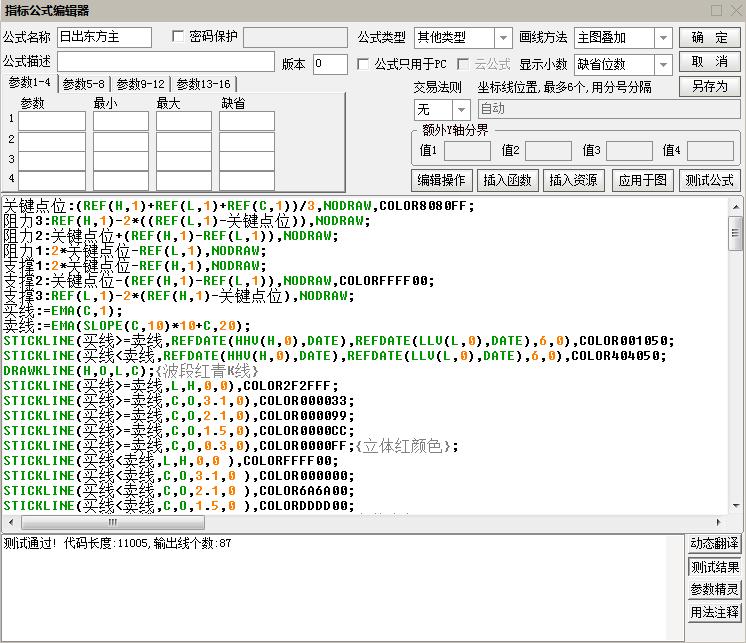Toggle the 云公式 checkbox
Screen dimensions: 746x643
point(463,64)
